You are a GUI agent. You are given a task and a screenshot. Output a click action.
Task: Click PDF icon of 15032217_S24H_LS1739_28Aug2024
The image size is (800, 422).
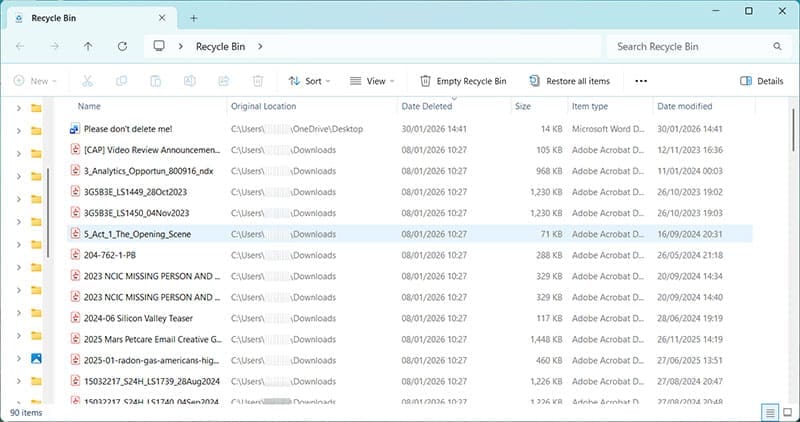pyautogui.click(x=75, y=381)
